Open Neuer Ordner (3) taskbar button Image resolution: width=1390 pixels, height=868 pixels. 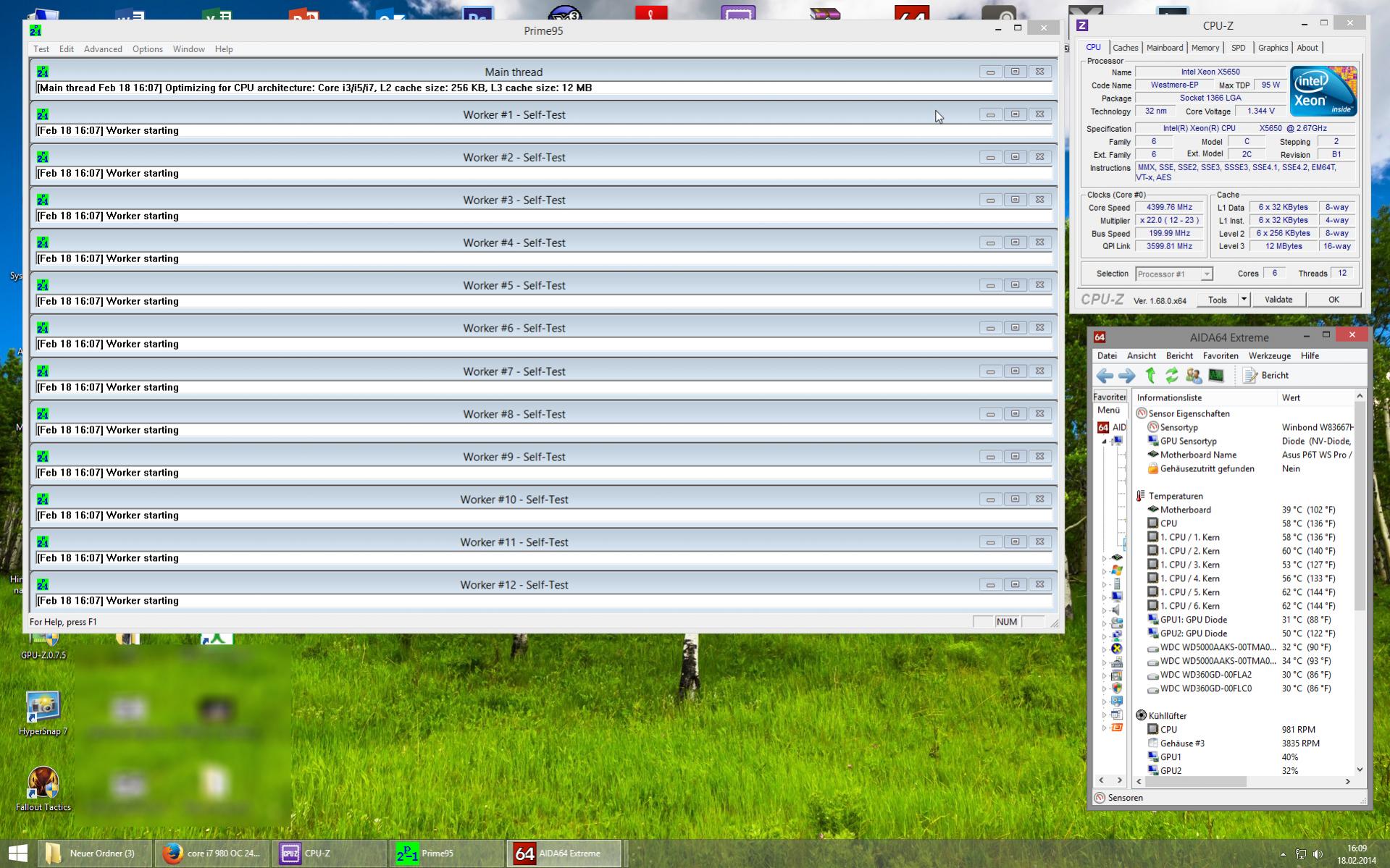click(x=95, y=854)
